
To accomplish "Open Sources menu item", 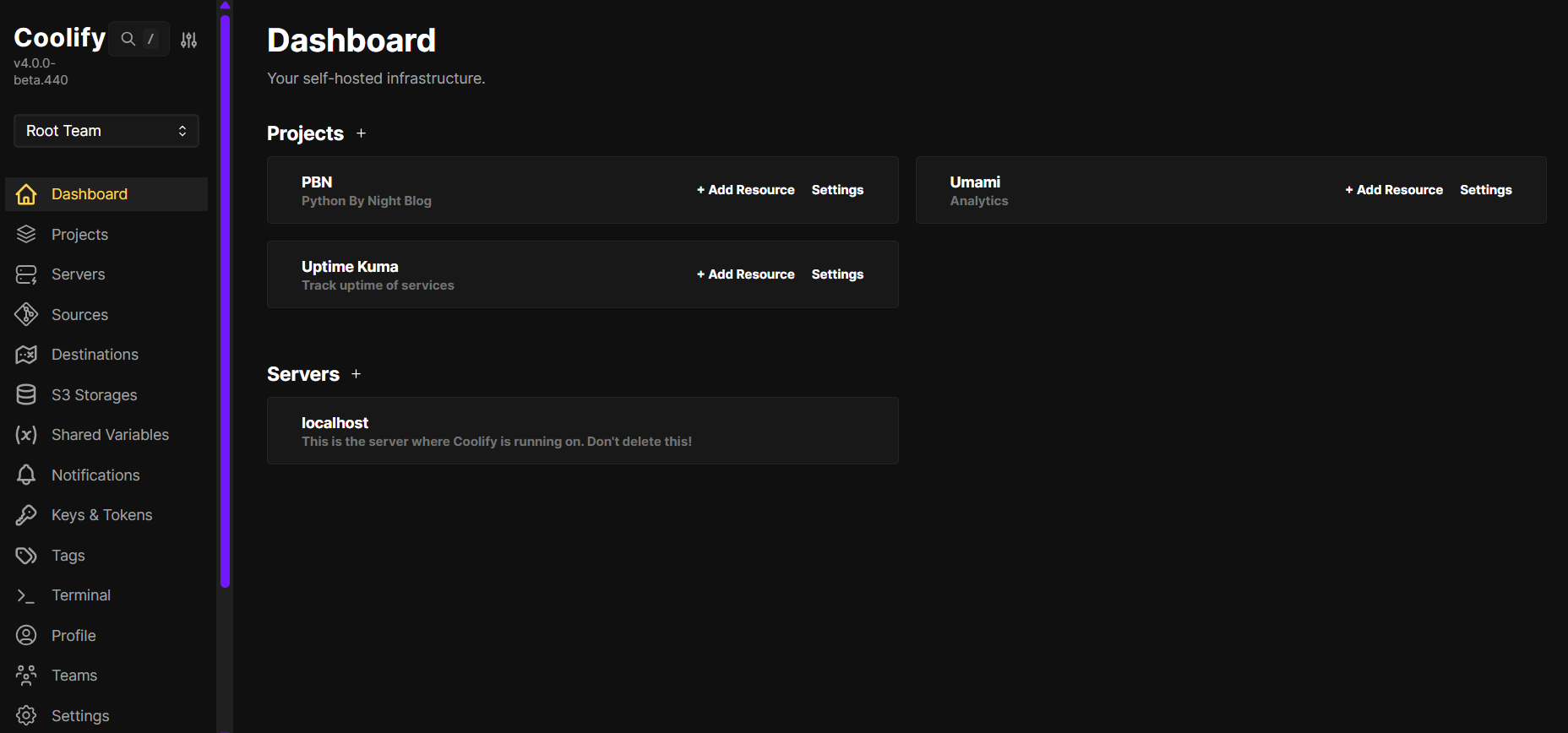I will pyautogui.click(x=106, y=314).
